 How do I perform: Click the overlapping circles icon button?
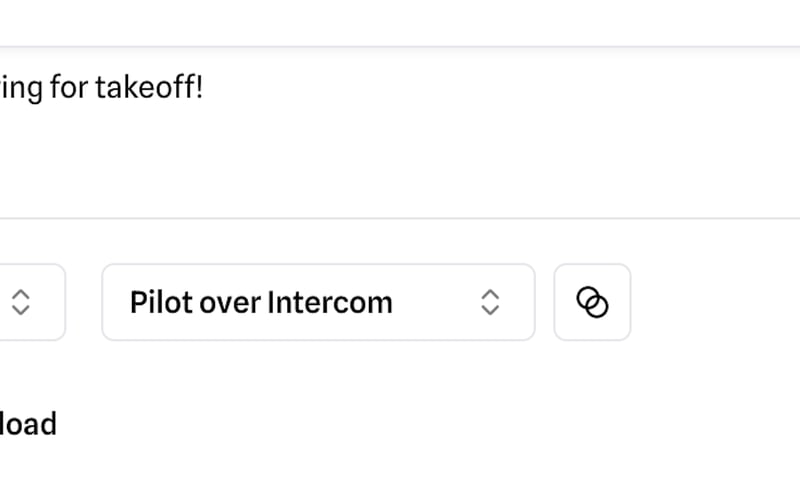point(592,302)
